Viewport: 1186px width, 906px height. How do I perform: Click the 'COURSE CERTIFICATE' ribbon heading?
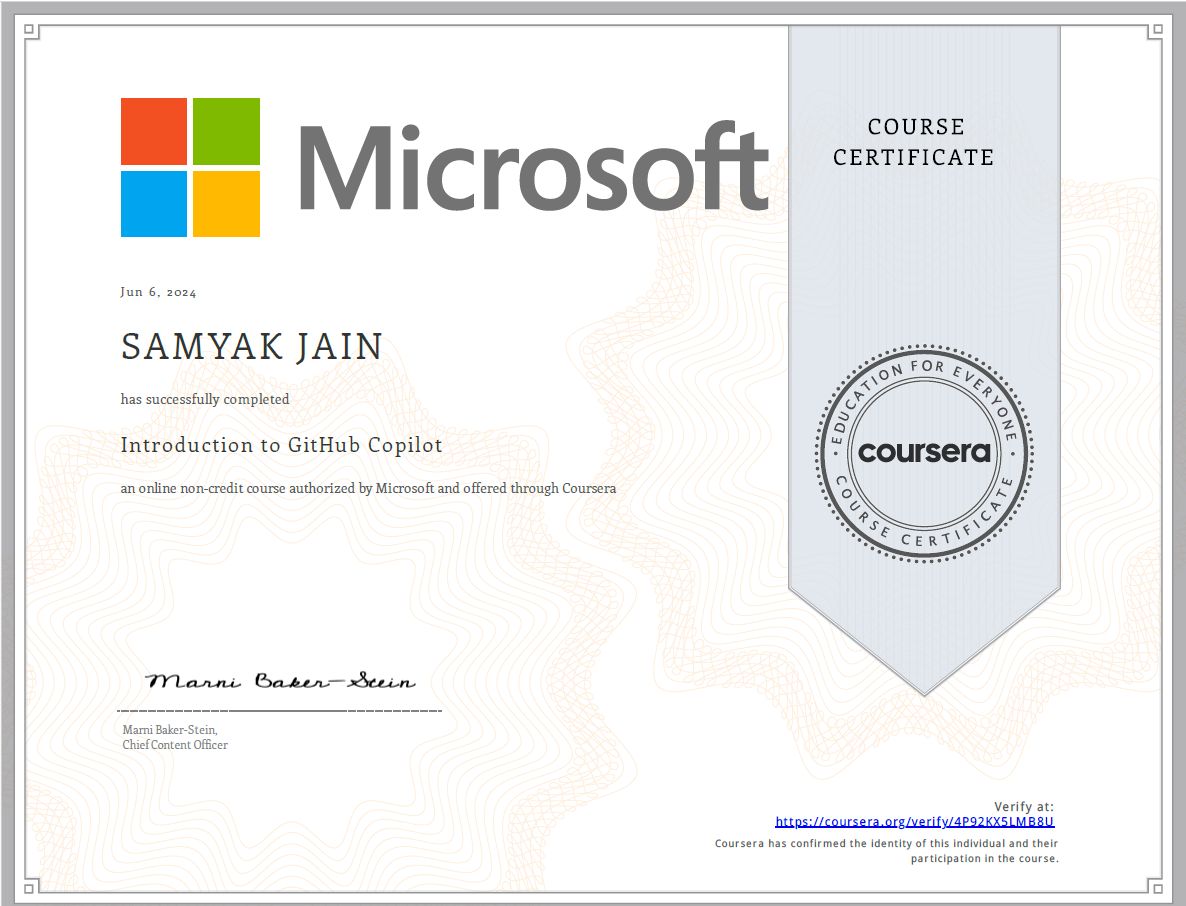[914, 142]
